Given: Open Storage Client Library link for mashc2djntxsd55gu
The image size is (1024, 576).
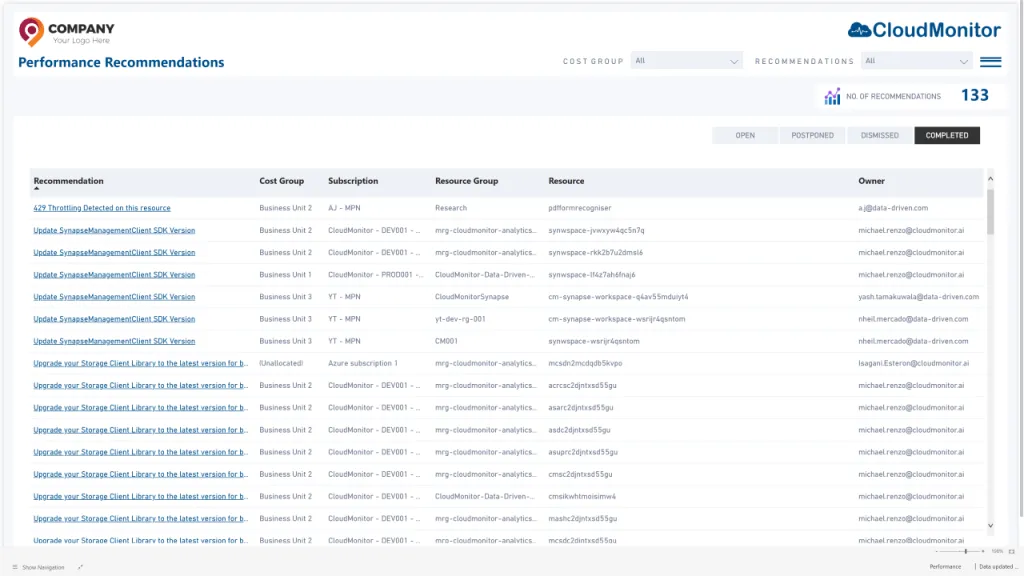Looking at the screenshot, I should 140,519.
